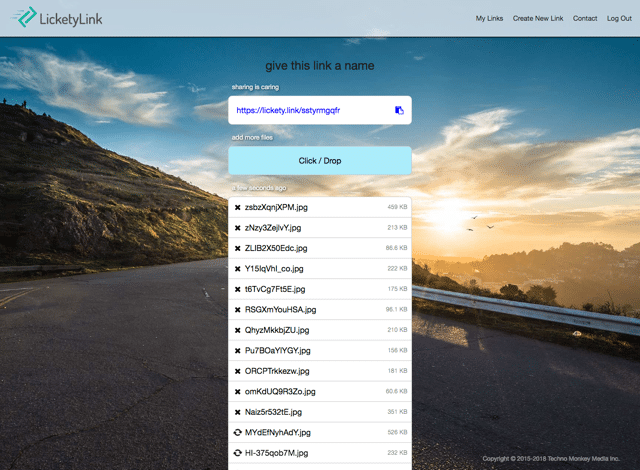Viewport: 640px width, 470px height.
Task: Go to Create New Link page
Action: coord(538,18)
